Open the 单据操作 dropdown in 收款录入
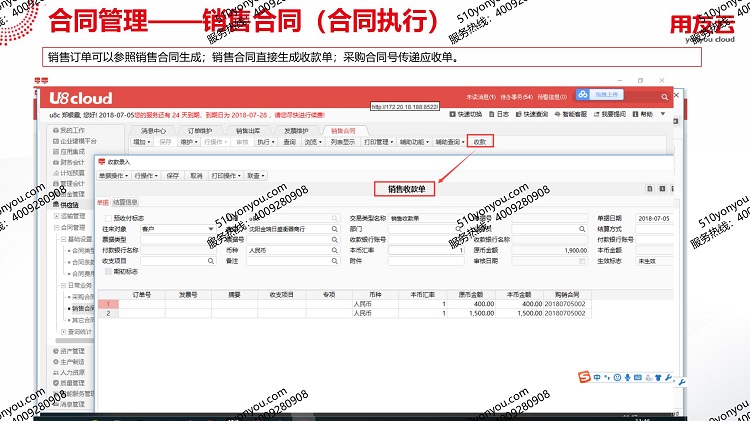Viewport: 750px width, 421px height. tap(113, 176)
